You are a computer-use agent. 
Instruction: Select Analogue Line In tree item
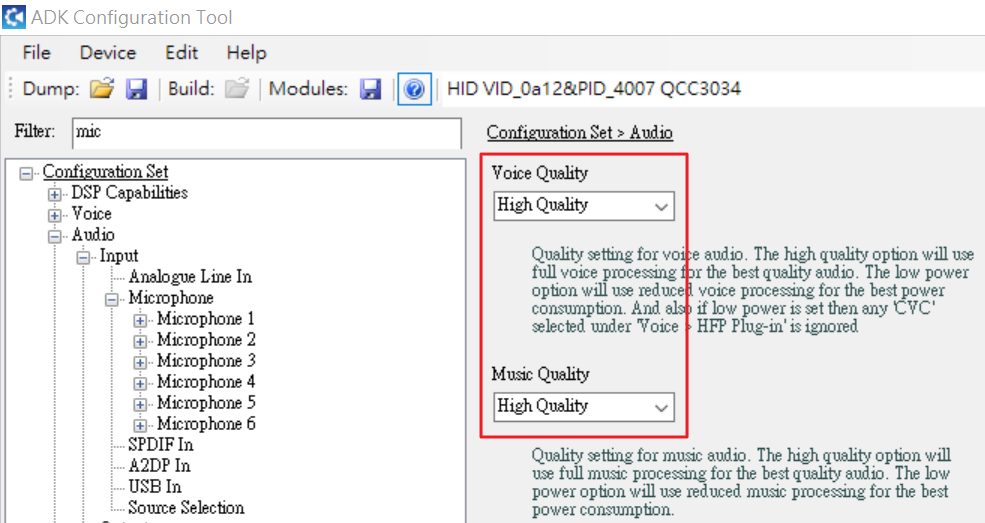point(190,277)
